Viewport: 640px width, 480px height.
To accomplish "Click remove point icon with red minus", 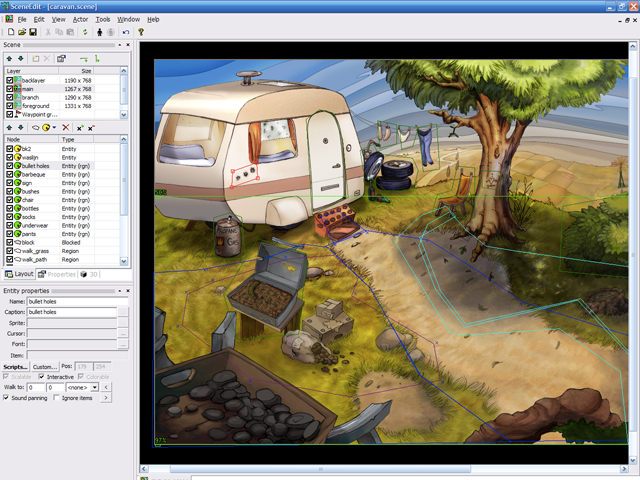I will pyautogui.click(x=91, y=128).
